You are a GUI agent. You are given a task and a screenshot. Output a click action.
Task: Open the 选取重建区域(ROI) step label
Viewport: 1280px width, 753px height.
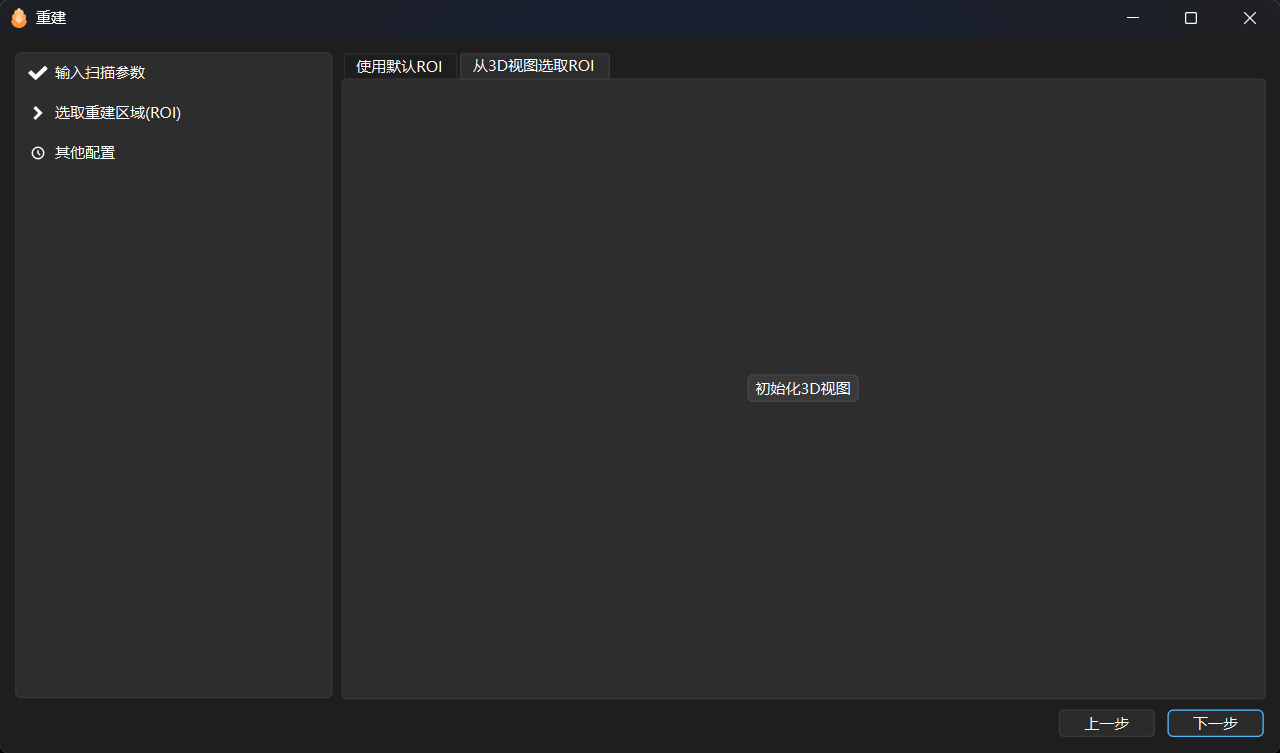118,113
